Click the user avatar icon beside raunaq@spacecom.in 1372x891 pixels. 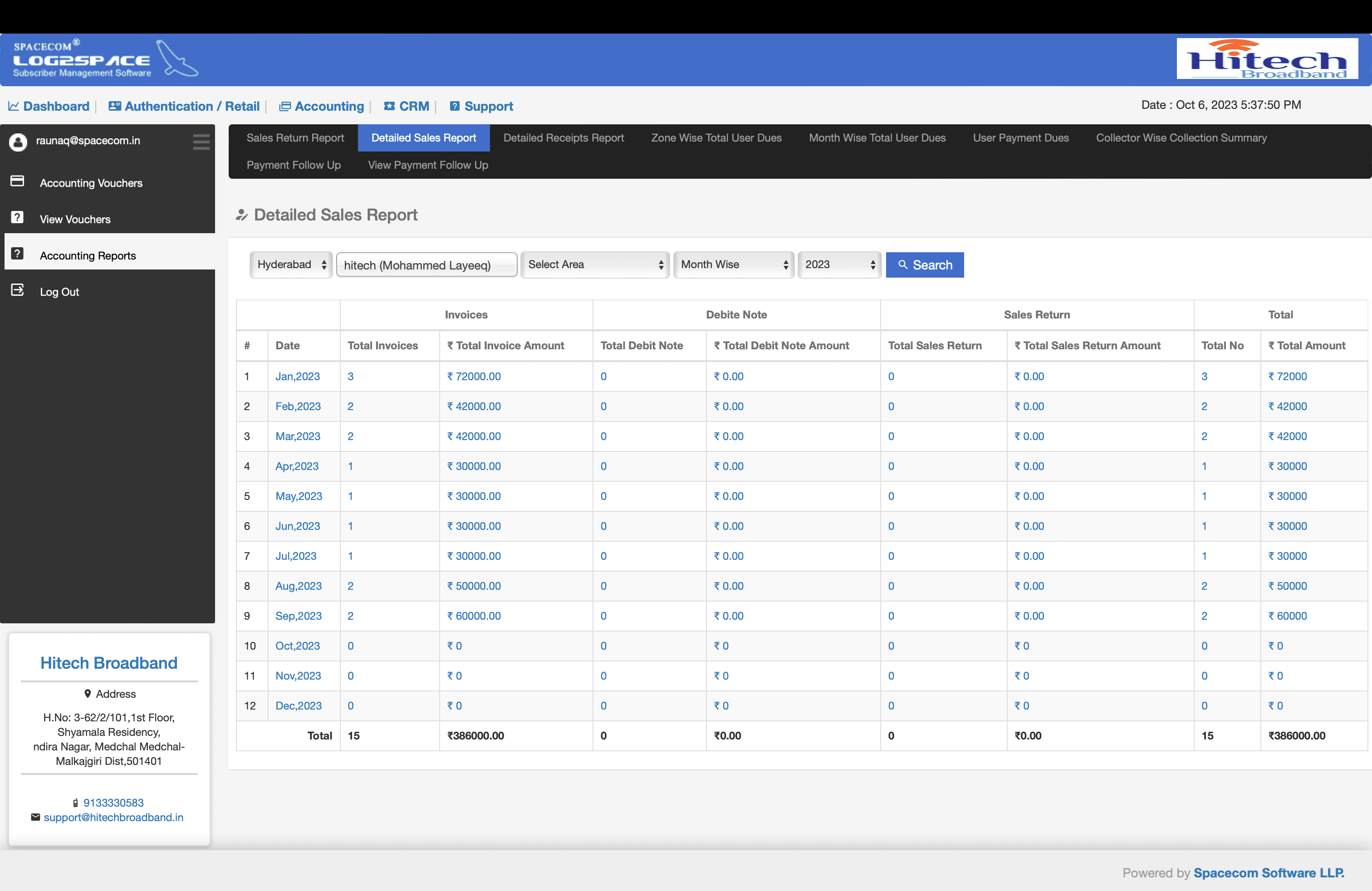point(18,142)
